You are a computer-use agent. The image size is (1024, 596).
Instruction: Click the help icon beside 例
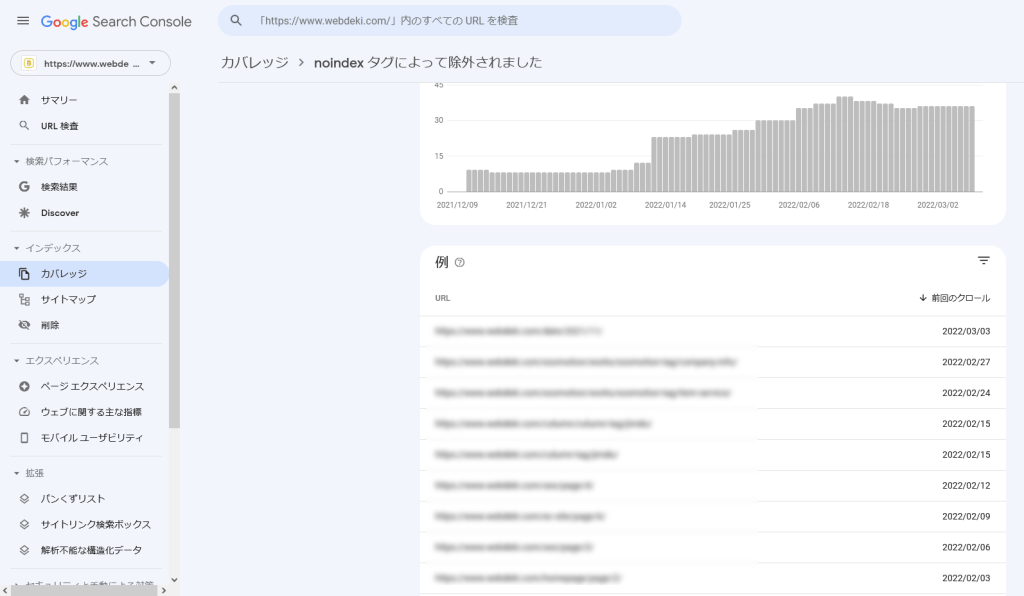click(x=460, y=263)
